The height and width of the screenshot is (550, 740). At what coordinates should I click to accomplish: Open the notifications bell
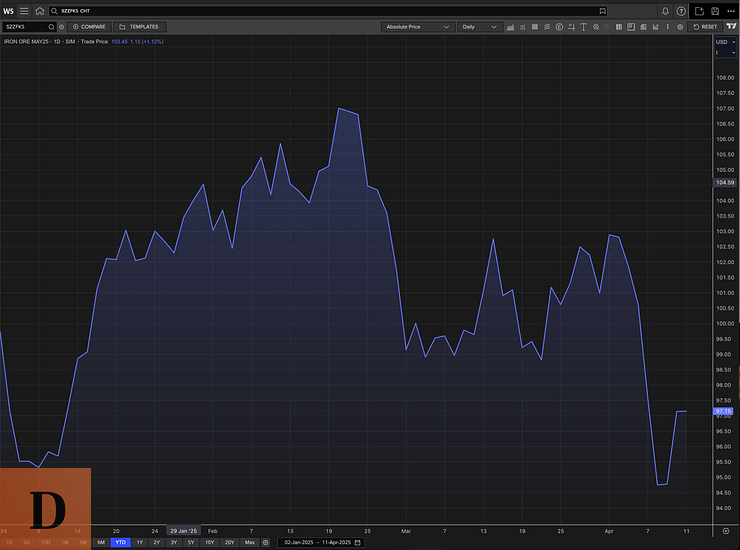click(x=665, y=10)
